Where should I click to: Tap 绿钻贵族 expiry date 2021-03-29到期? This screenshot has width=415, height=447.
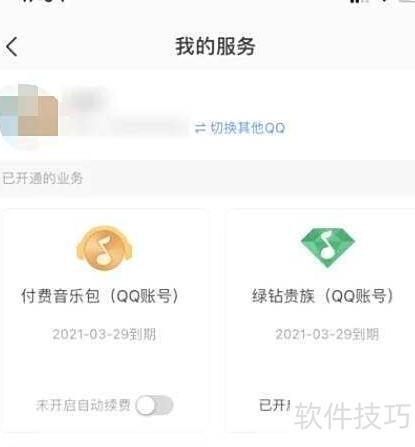[327, 334]
